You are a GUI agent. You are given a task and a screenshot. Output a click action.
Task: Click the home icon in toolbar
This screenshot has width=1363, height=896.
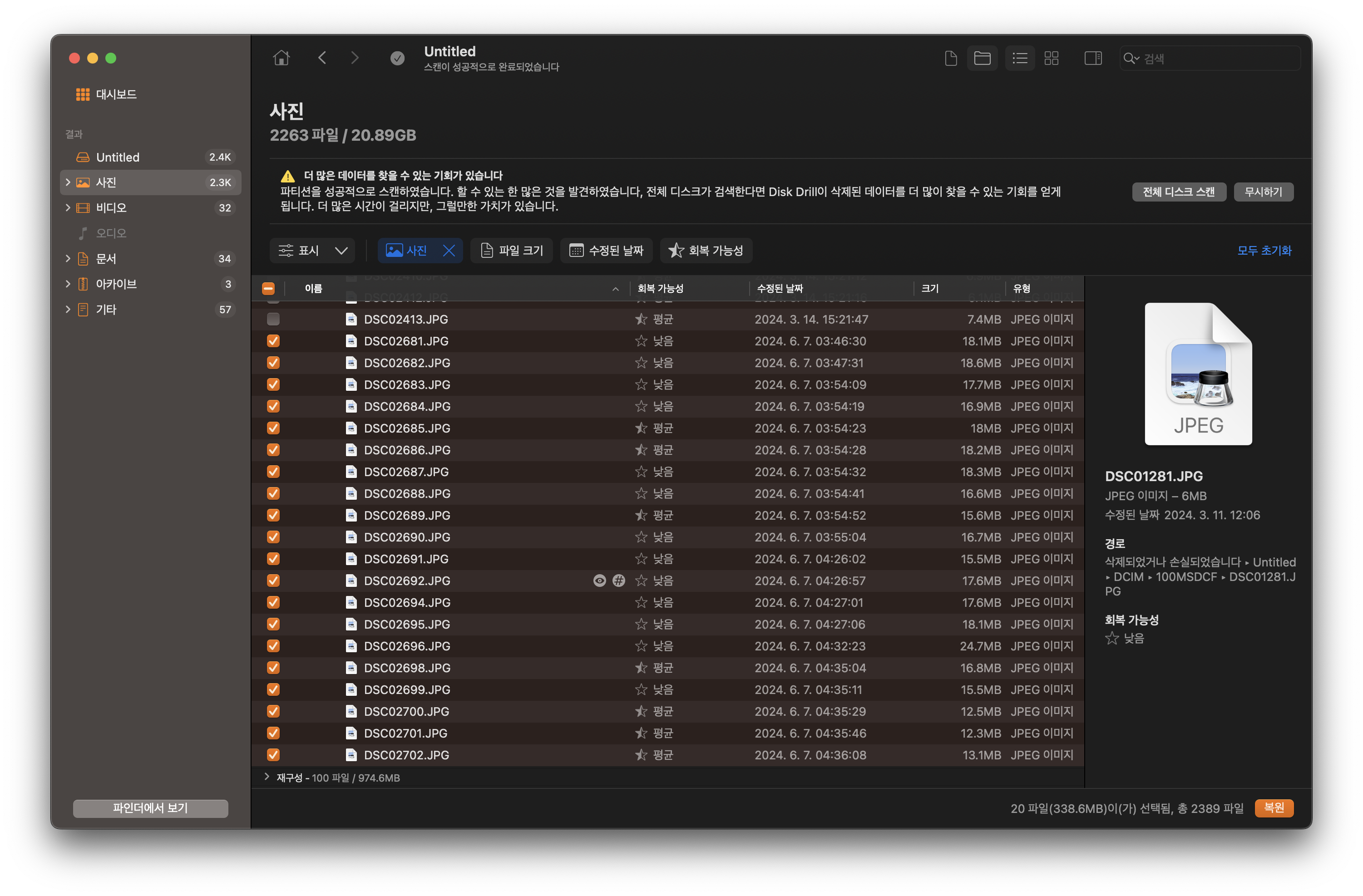281,58
